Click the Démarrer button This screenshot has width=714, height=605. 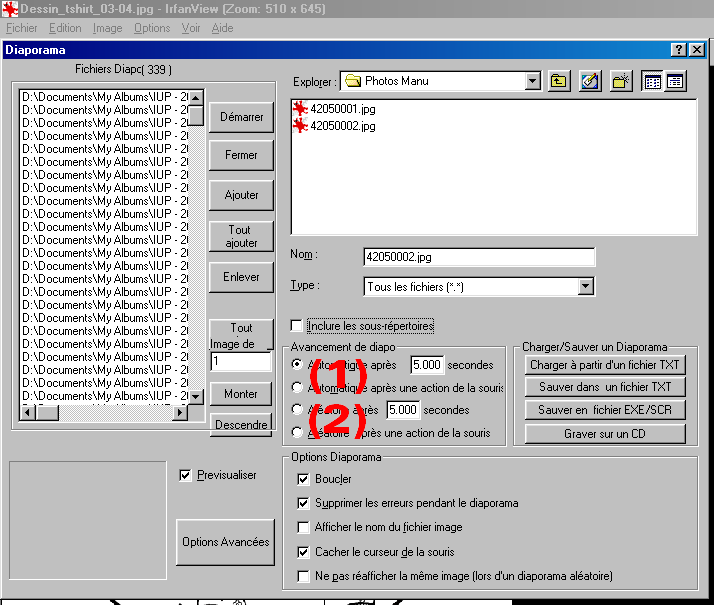(241, 117)
